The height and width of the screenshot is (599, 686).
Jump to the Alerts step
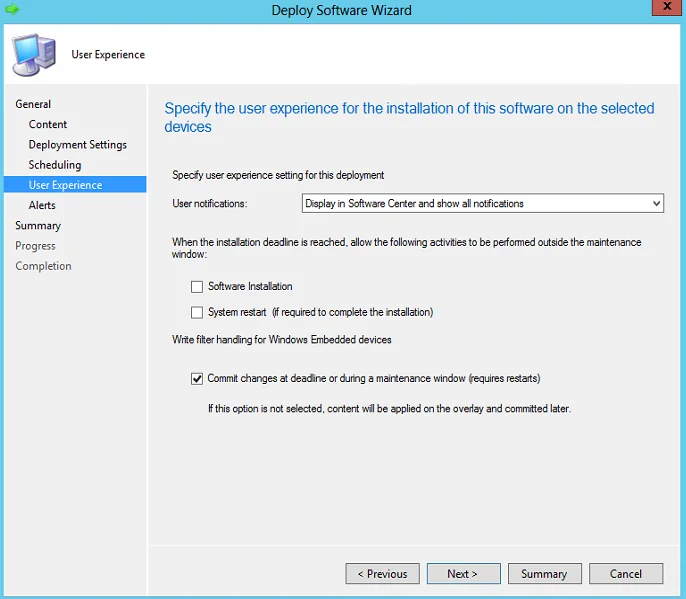[42, 205]
